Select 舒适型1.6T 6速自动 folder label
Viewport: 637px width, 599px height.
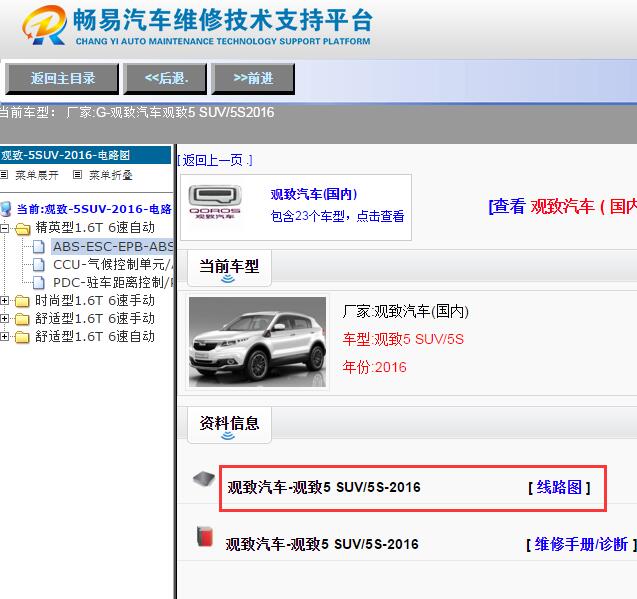(95, 336)
